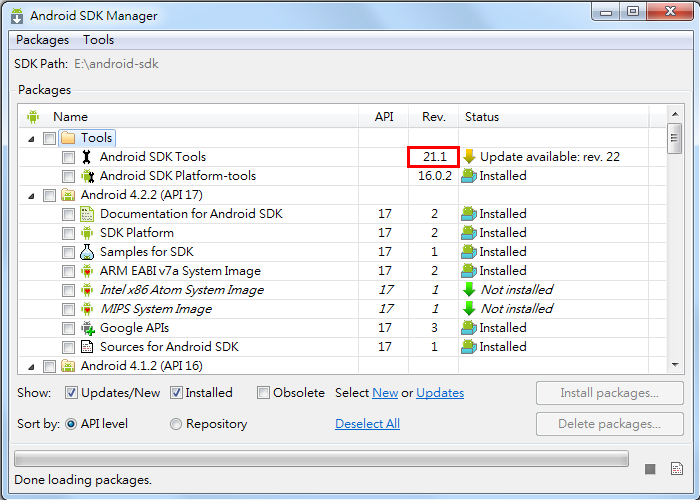Uncheck the Updates/New show filter
The image size is (700, 500).
71,393
